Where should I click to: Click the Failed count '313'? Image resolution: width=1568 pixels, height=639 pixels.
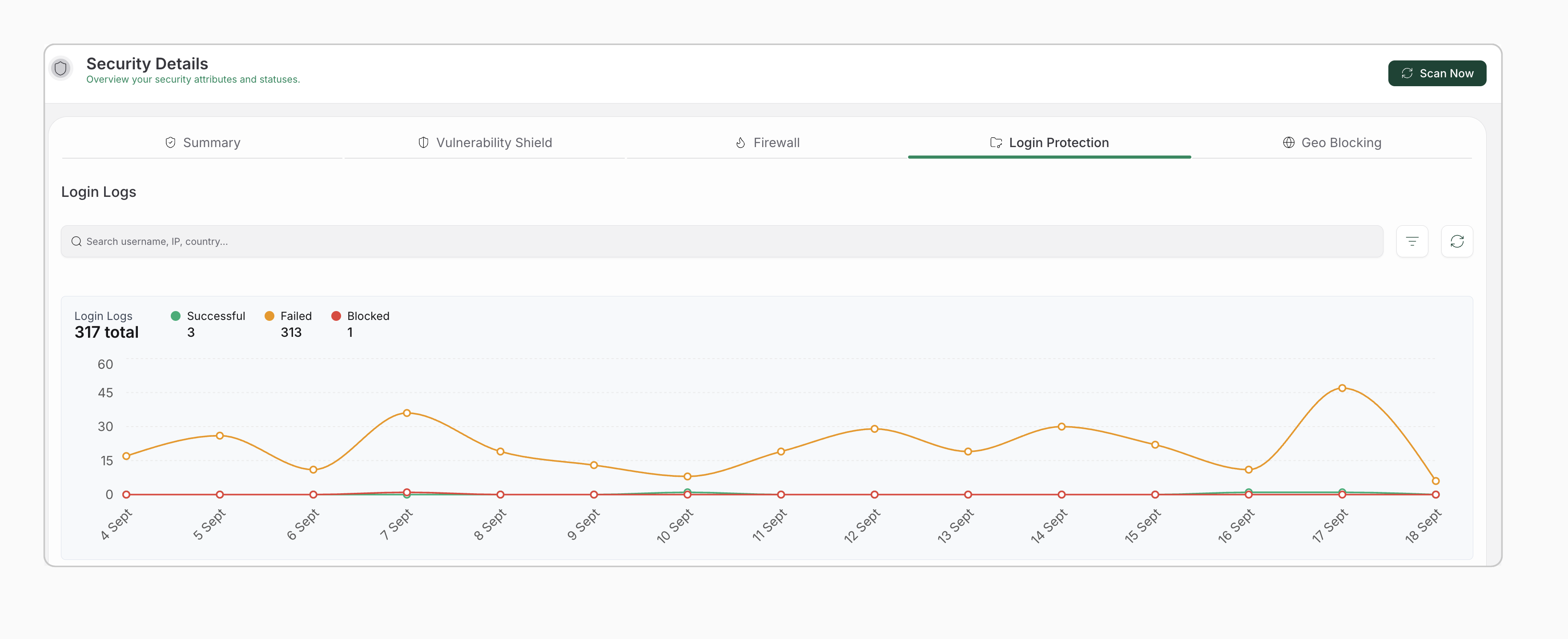click(291, 332)
